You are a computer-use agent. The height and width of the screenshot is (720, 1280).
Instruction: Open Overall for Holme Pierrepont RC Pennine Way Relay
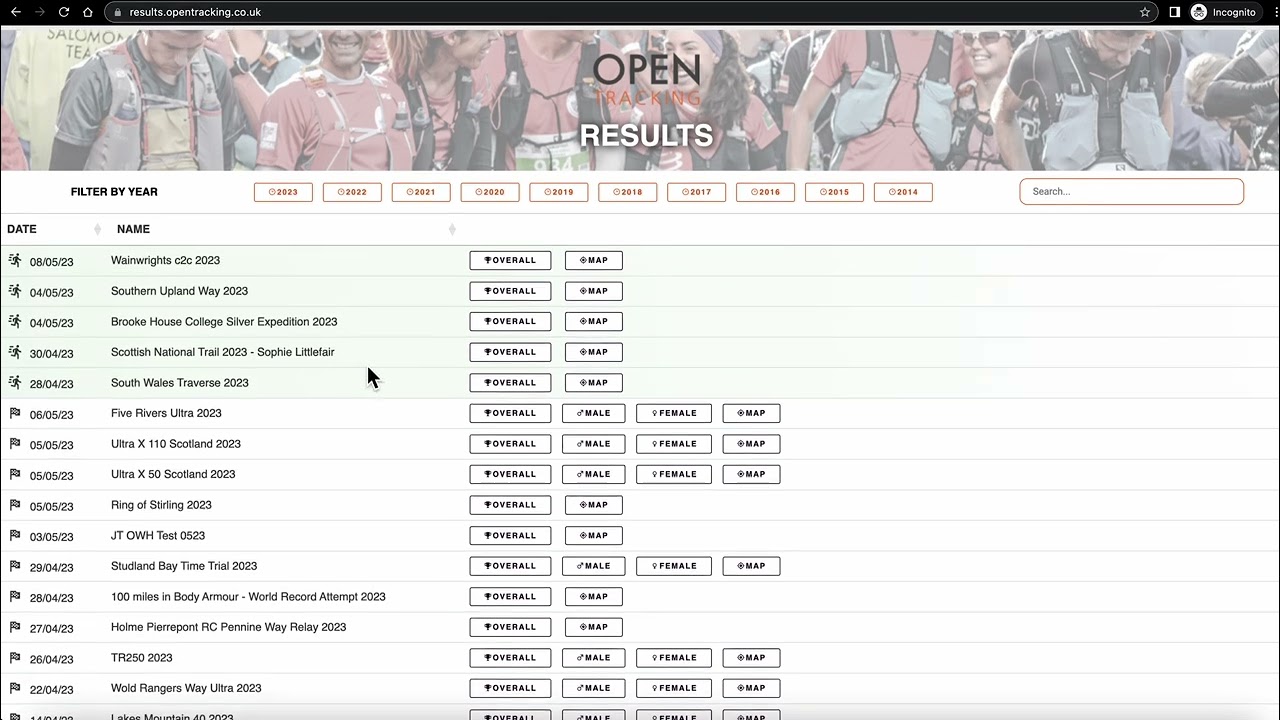510,627
